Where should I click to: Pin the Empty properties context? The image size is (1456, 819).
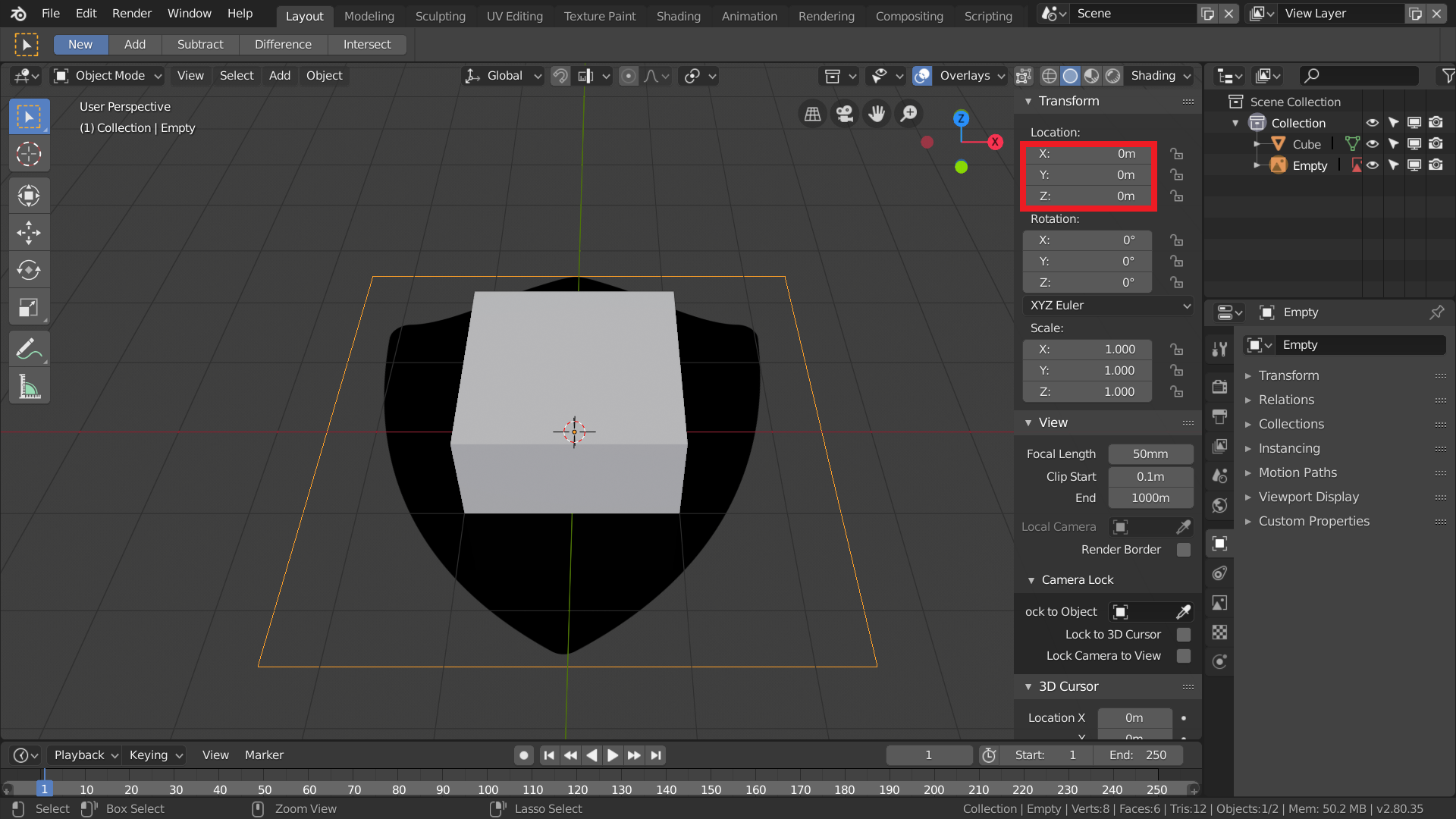point(1436,312)
